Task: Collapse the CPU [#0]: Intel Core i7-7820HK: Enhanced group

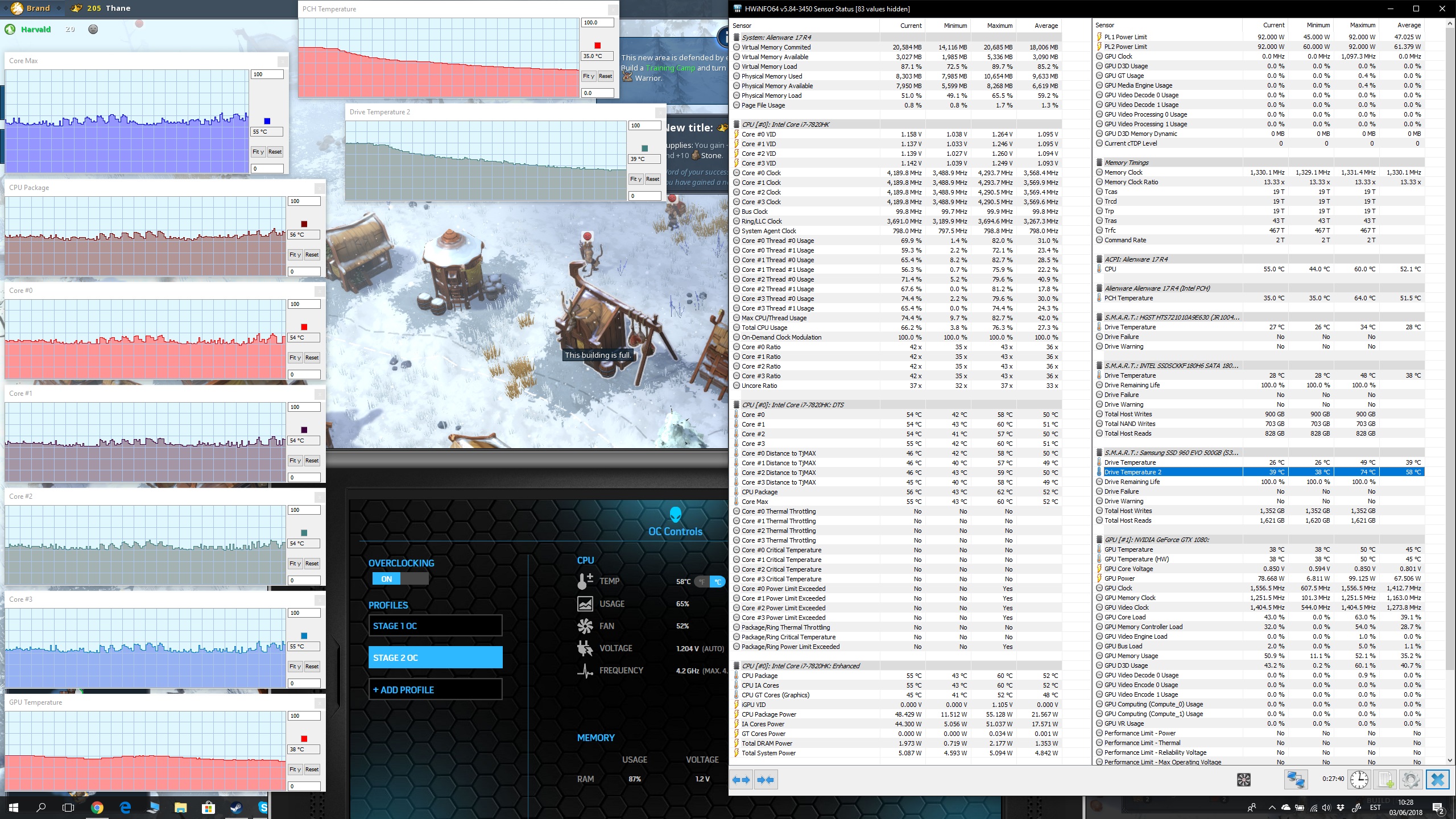Action: [x=737, y=666]
